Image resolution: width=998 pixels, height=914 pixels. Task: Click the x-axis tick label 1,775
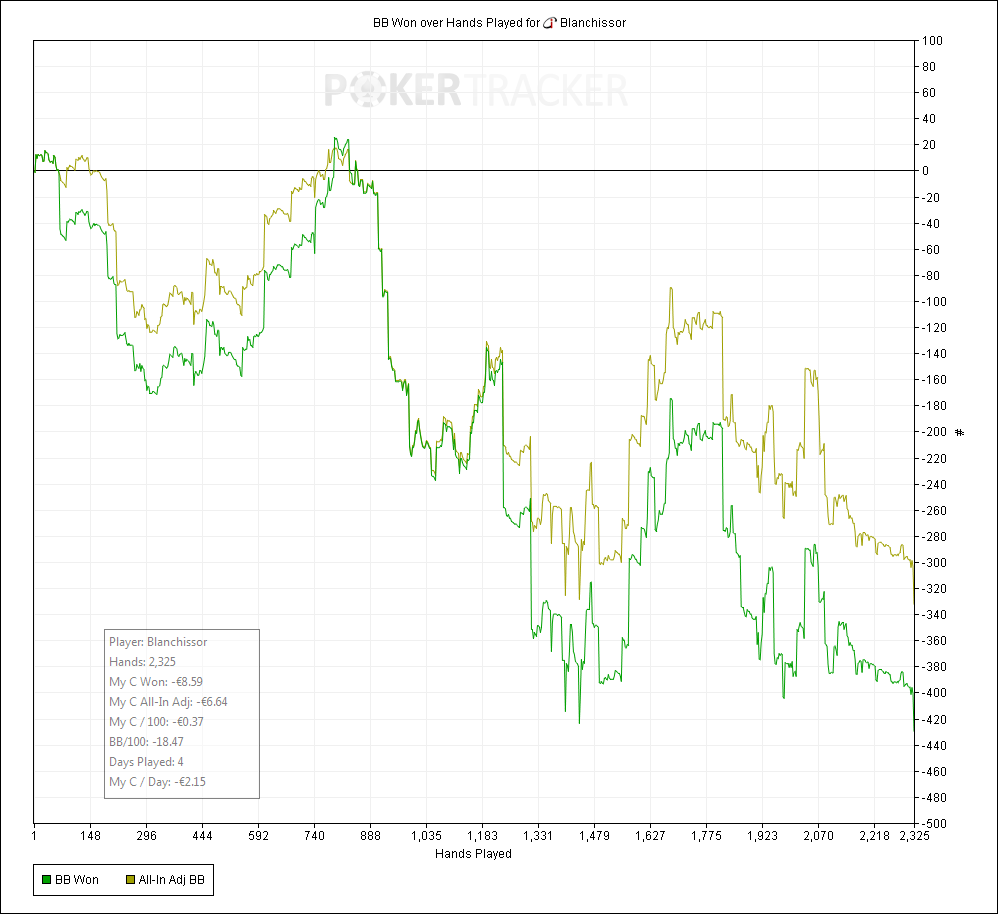pyautogui.click(x=706, y=835)
